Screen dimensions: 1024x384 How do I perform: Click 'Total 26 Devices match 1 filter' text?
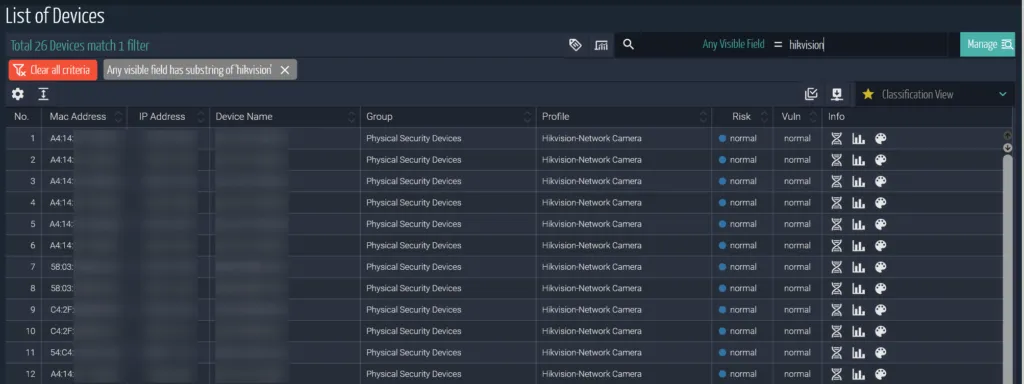pyautogui.click(x=80, y=46)
